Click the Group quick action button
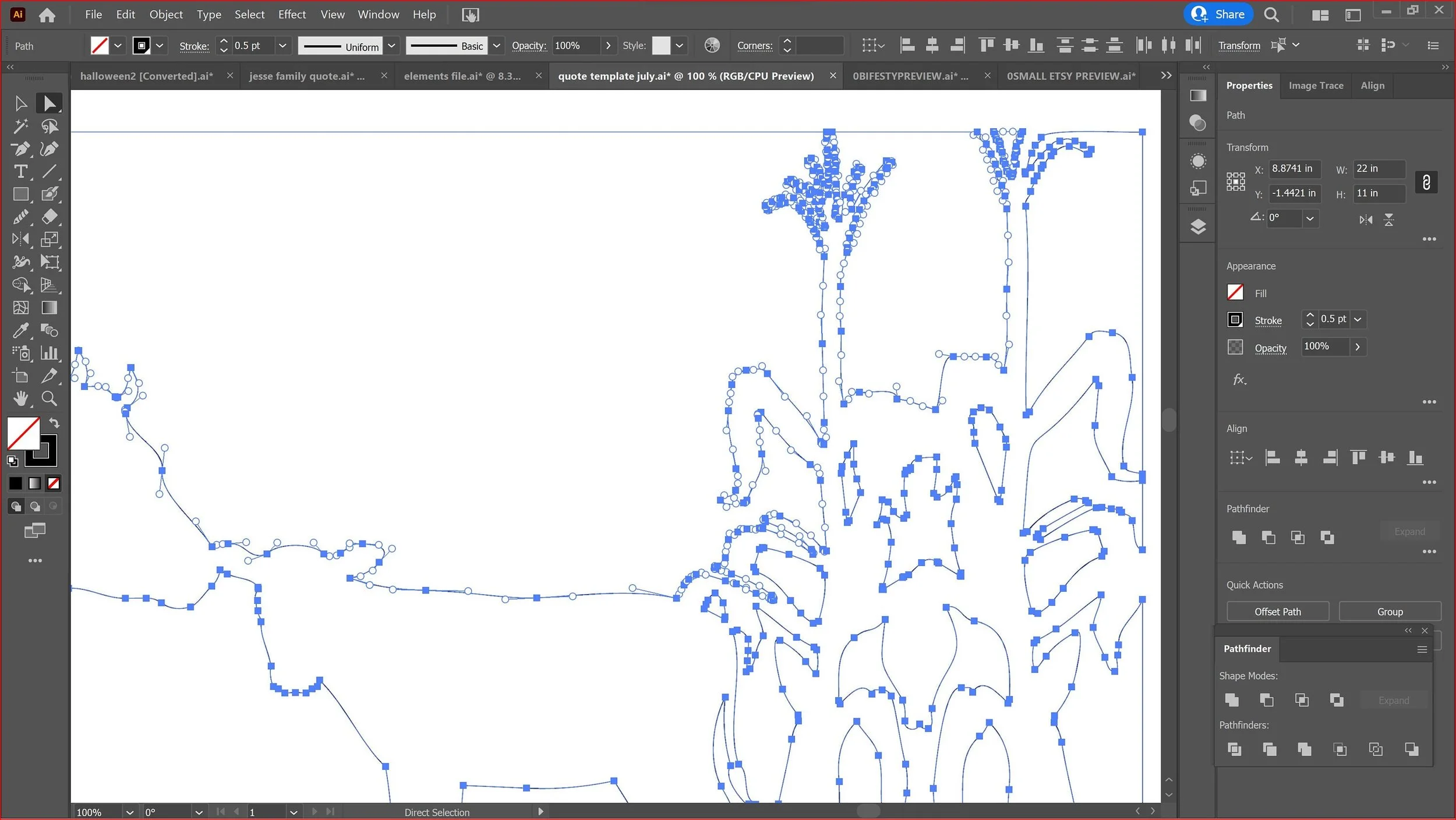 pos(1390,612)
